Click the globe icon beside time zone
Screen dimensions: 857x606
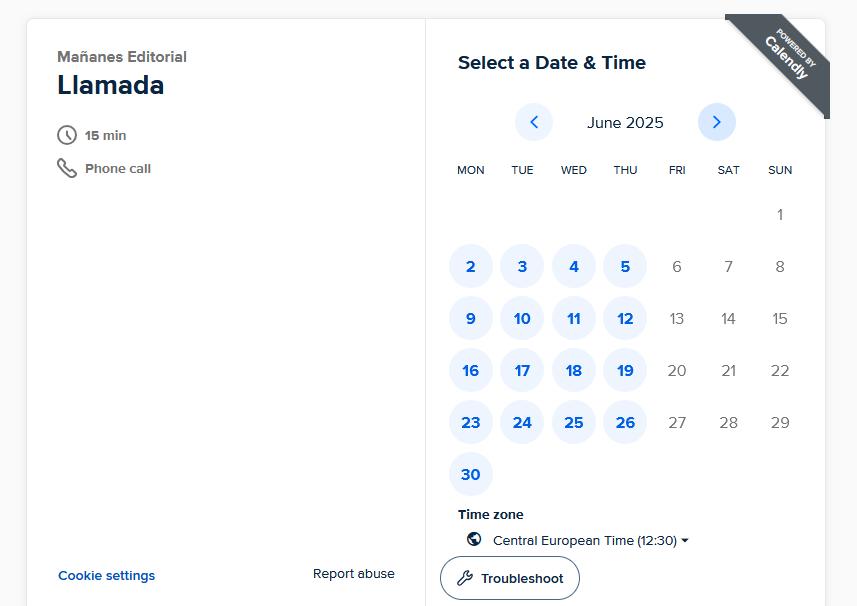coord(474,539)
